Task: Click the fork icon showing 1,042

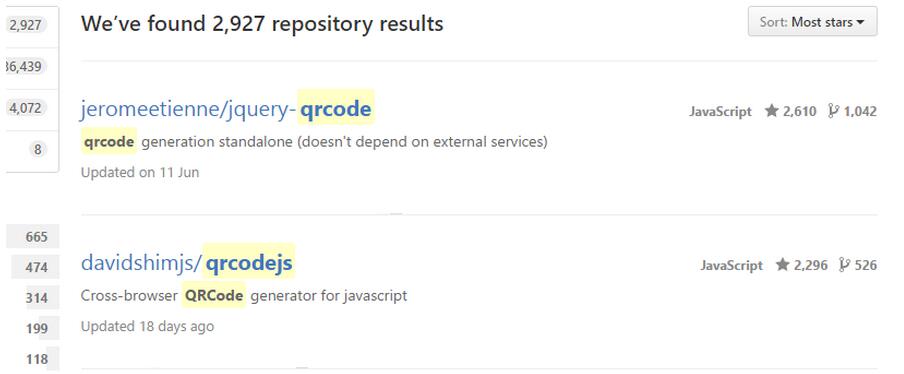Action: [834, 111]
